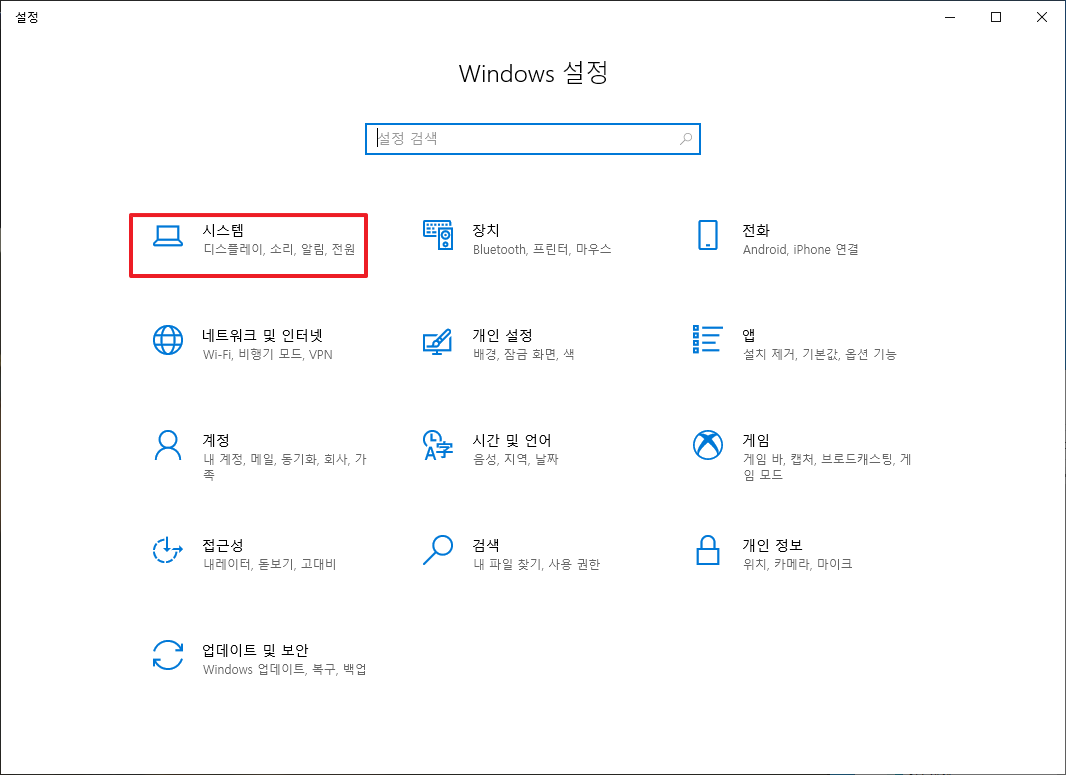Select the 개인 설정 heading
1066x775 pixels.
pos(502,335)
